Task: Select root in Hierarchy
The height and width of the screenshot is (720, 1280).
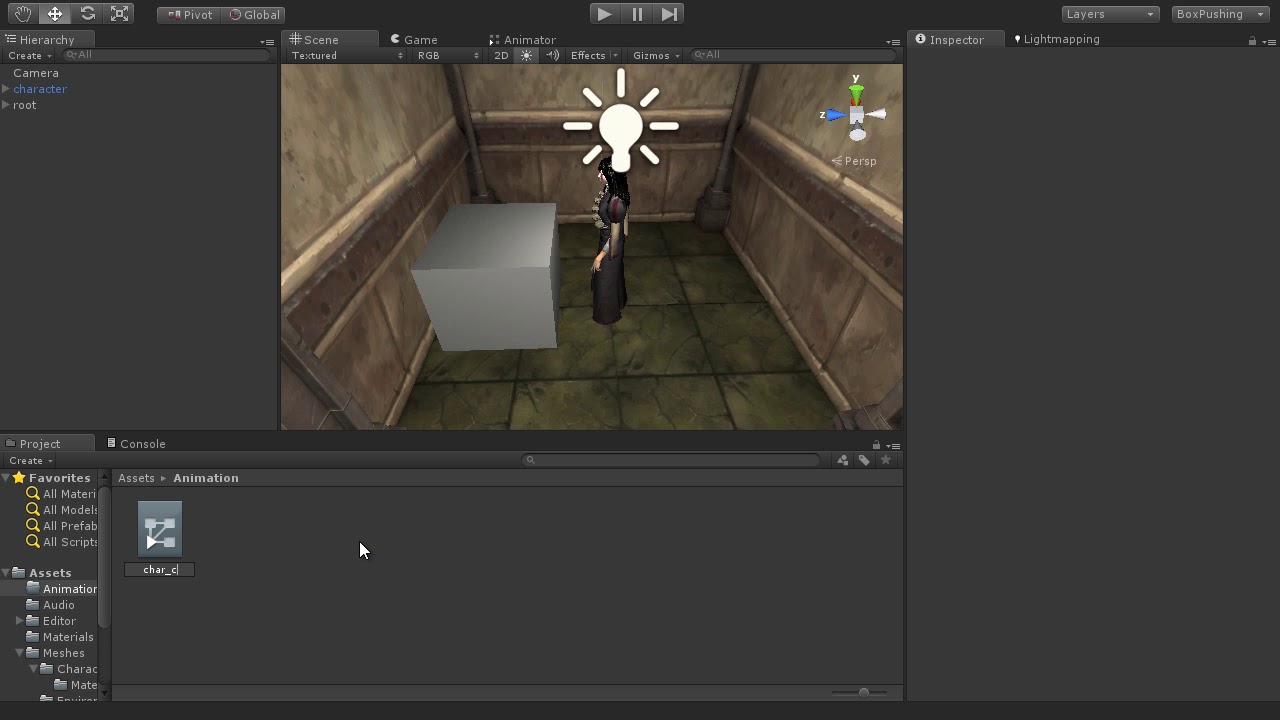Action: click(25, 105)
